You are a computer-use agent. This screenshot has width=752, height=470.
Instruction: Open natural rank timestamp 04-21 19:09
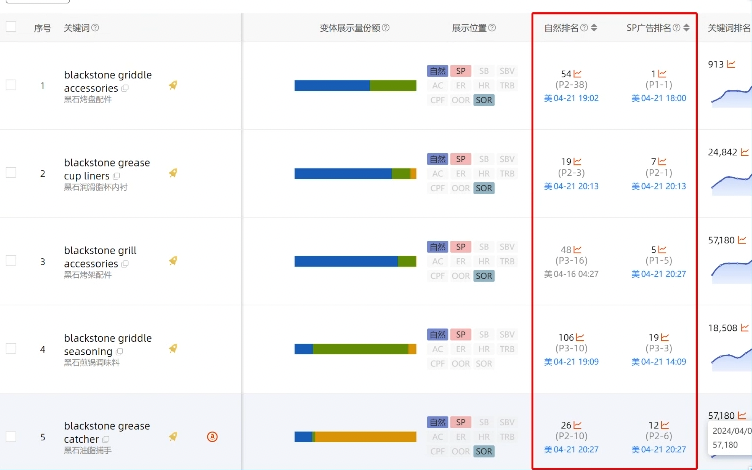pyautogui.click(x=571, y=362)
